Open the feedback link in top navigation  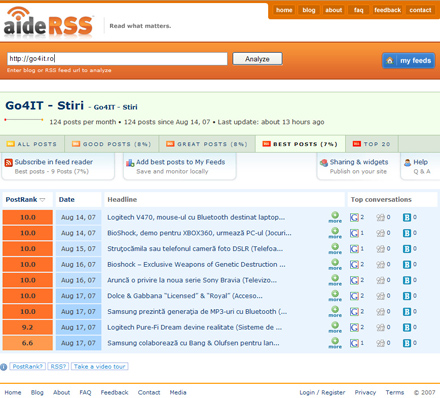pos(387,10)
